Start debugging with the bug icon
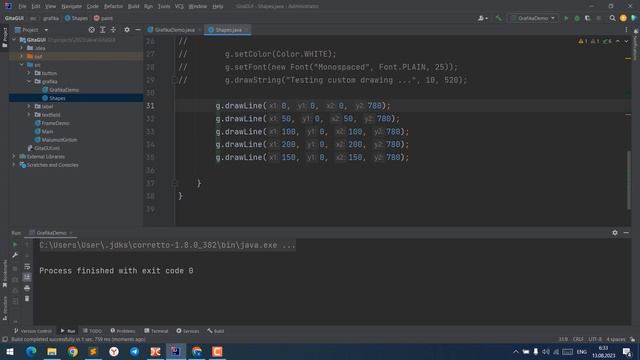640x360 pixels. pos(577,18)
